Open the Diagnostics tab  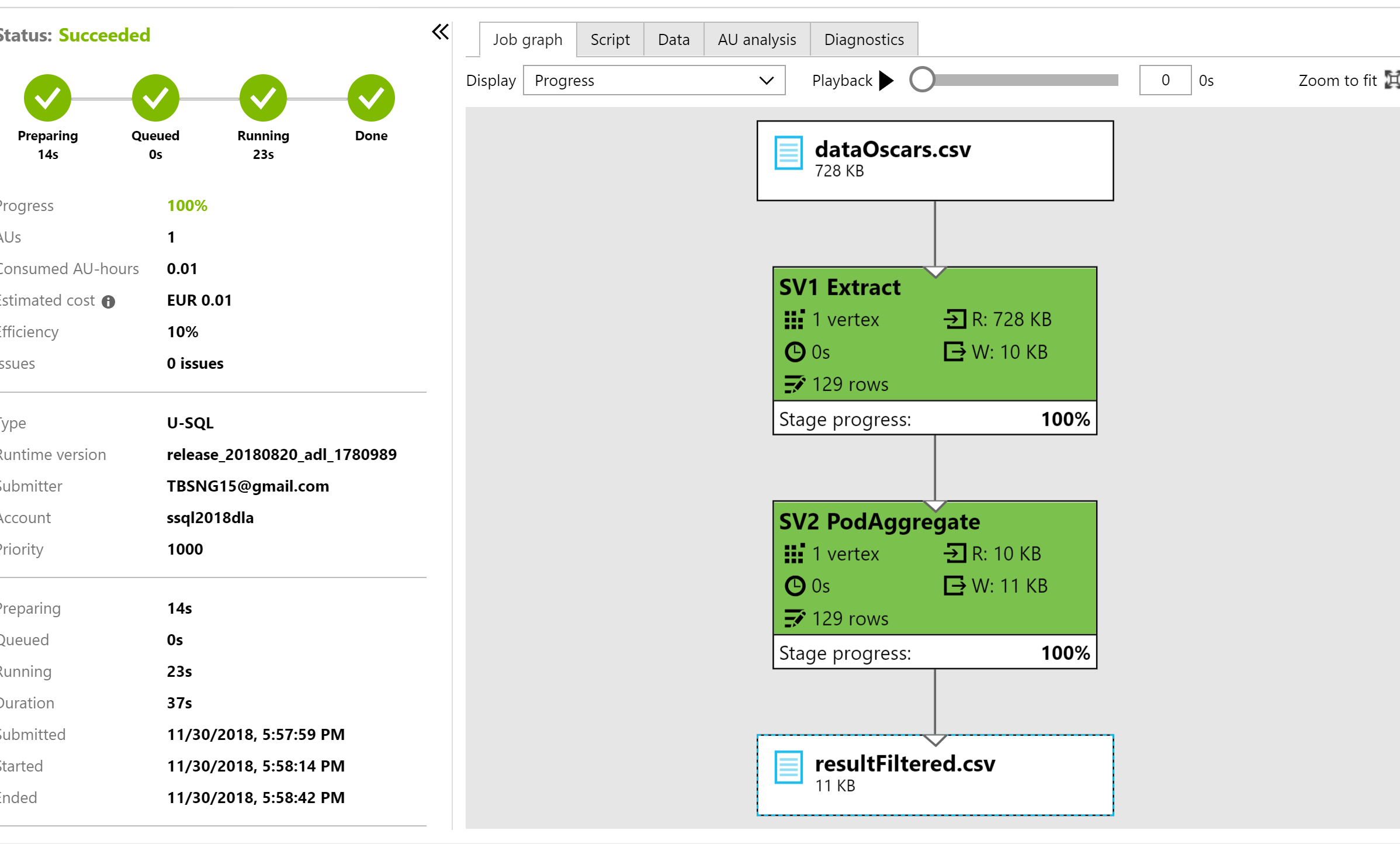click(864, 40)
